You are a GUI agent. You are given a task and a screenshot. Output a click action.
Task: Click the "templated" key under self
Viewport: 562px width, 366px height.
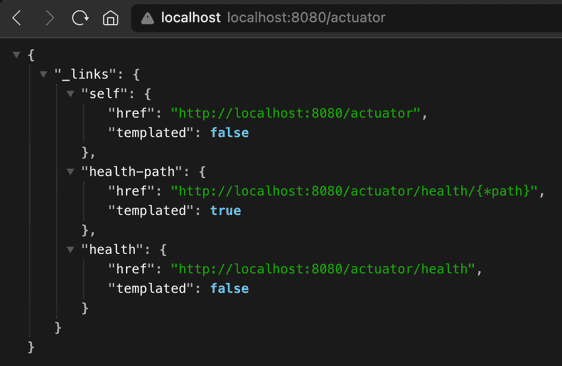(151, 133)
